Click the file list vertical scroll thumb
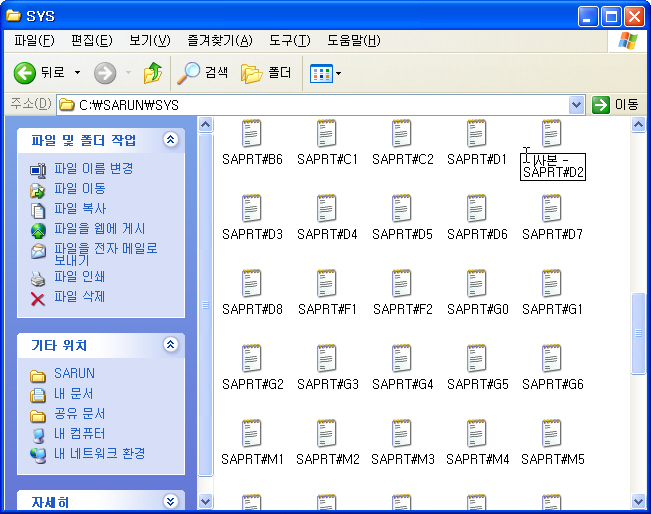 639,333
